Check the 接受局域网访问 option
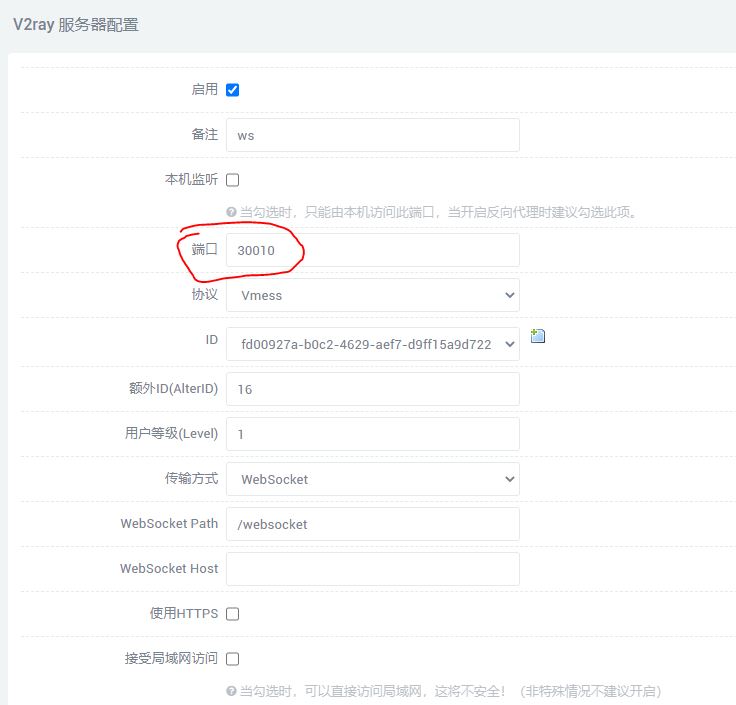The height and width of the screenshot is (705, 736). [232, 659]
